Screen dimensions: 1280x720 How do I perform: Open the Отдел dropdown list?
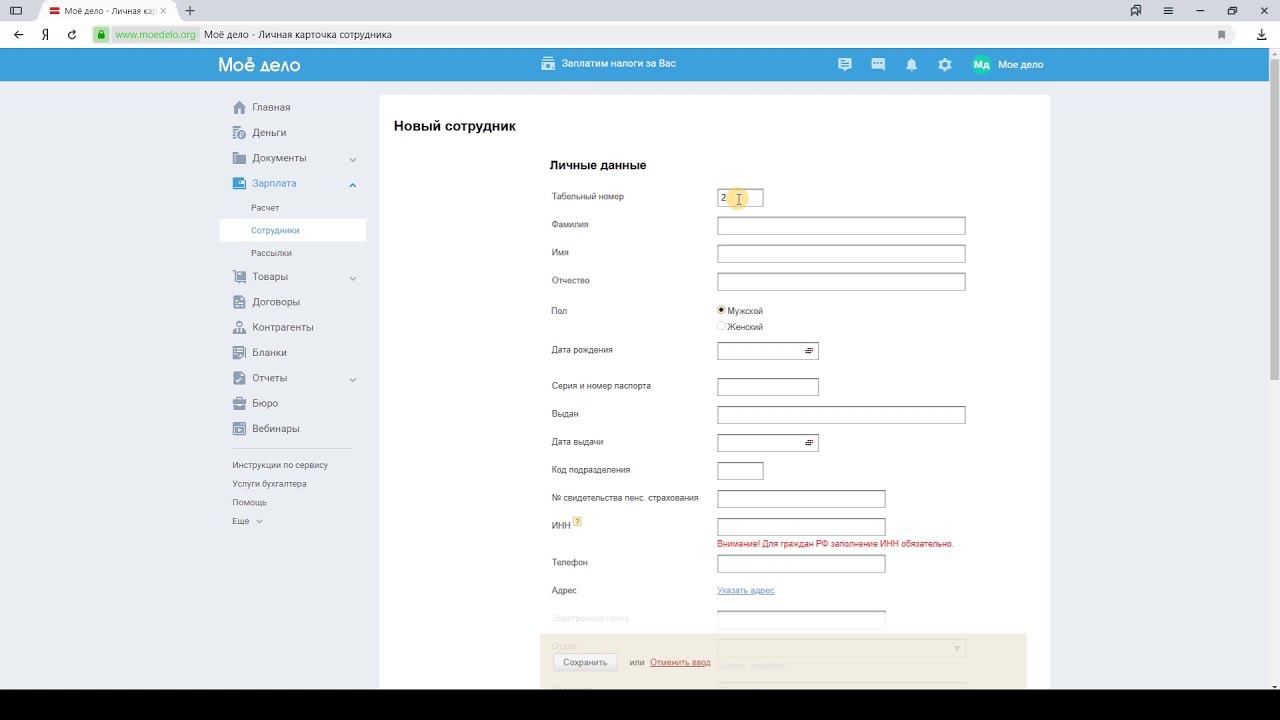click(841, 648)
